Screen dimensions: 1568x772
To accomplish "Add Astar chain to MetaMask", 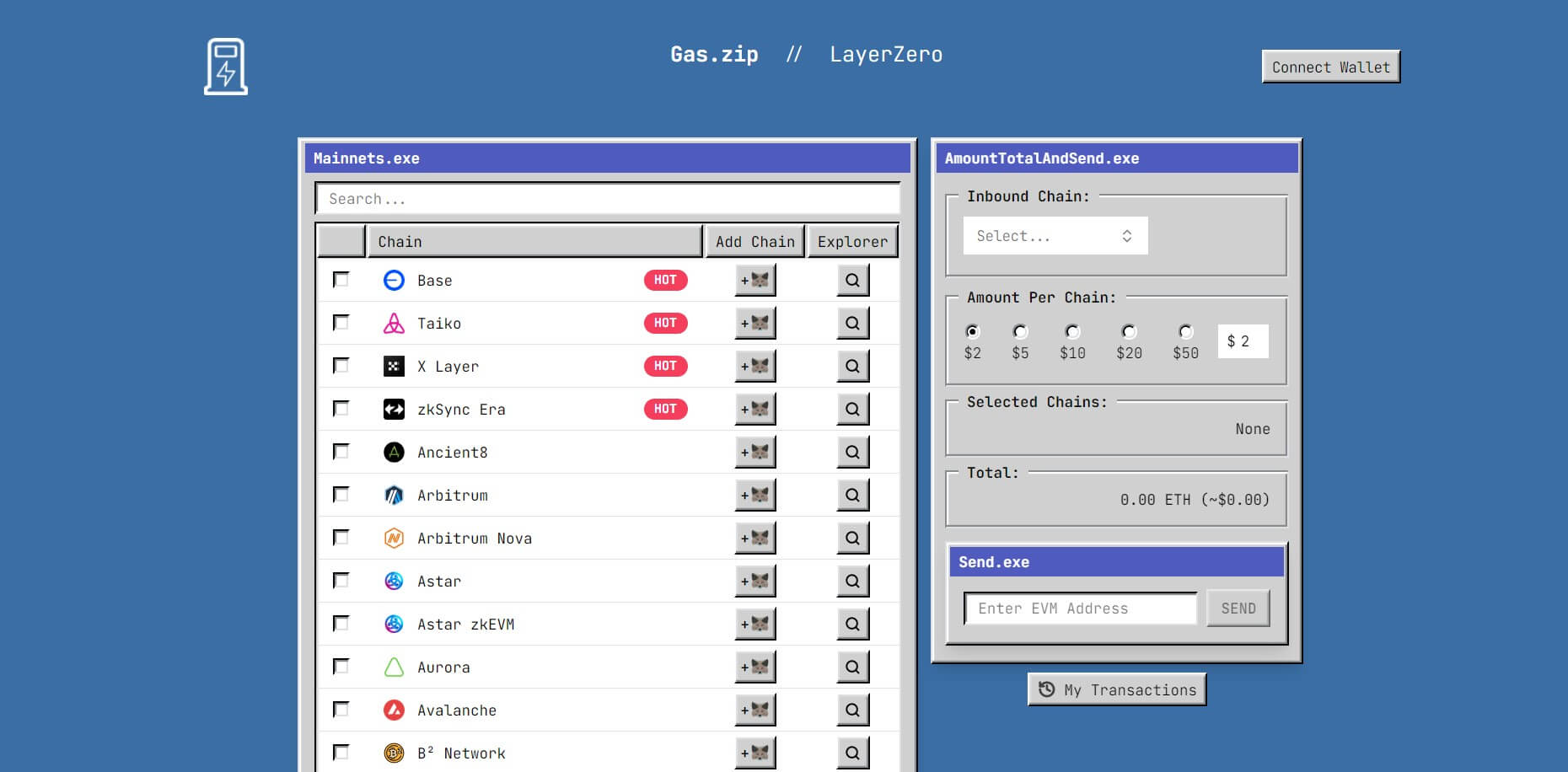I will point(755,581).
